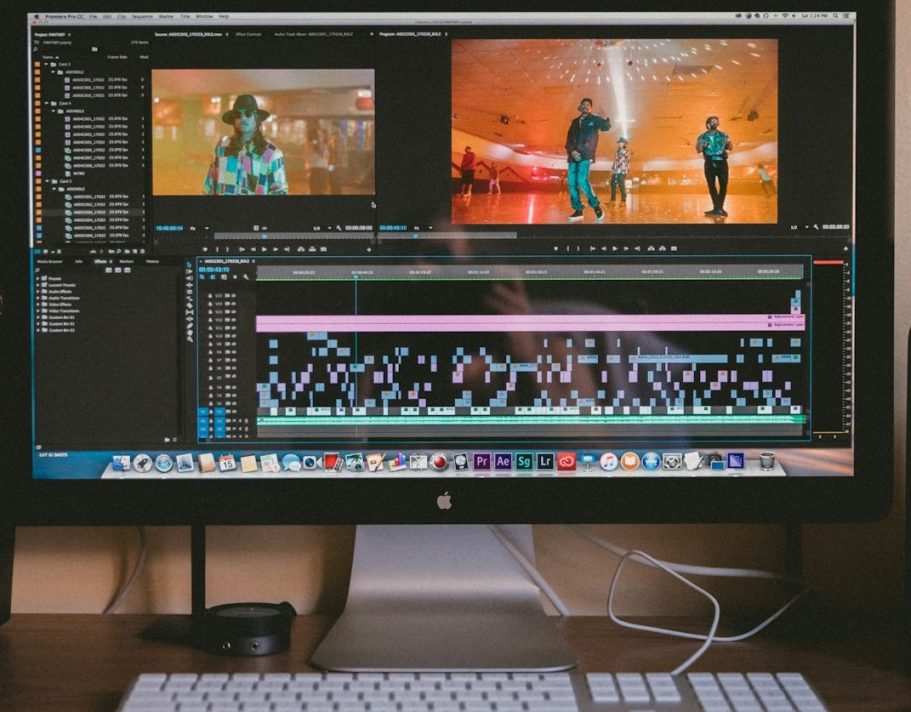The image size is (911, 712).
Task: Launch After Effects from the Dock
Action: coord(503,461)
